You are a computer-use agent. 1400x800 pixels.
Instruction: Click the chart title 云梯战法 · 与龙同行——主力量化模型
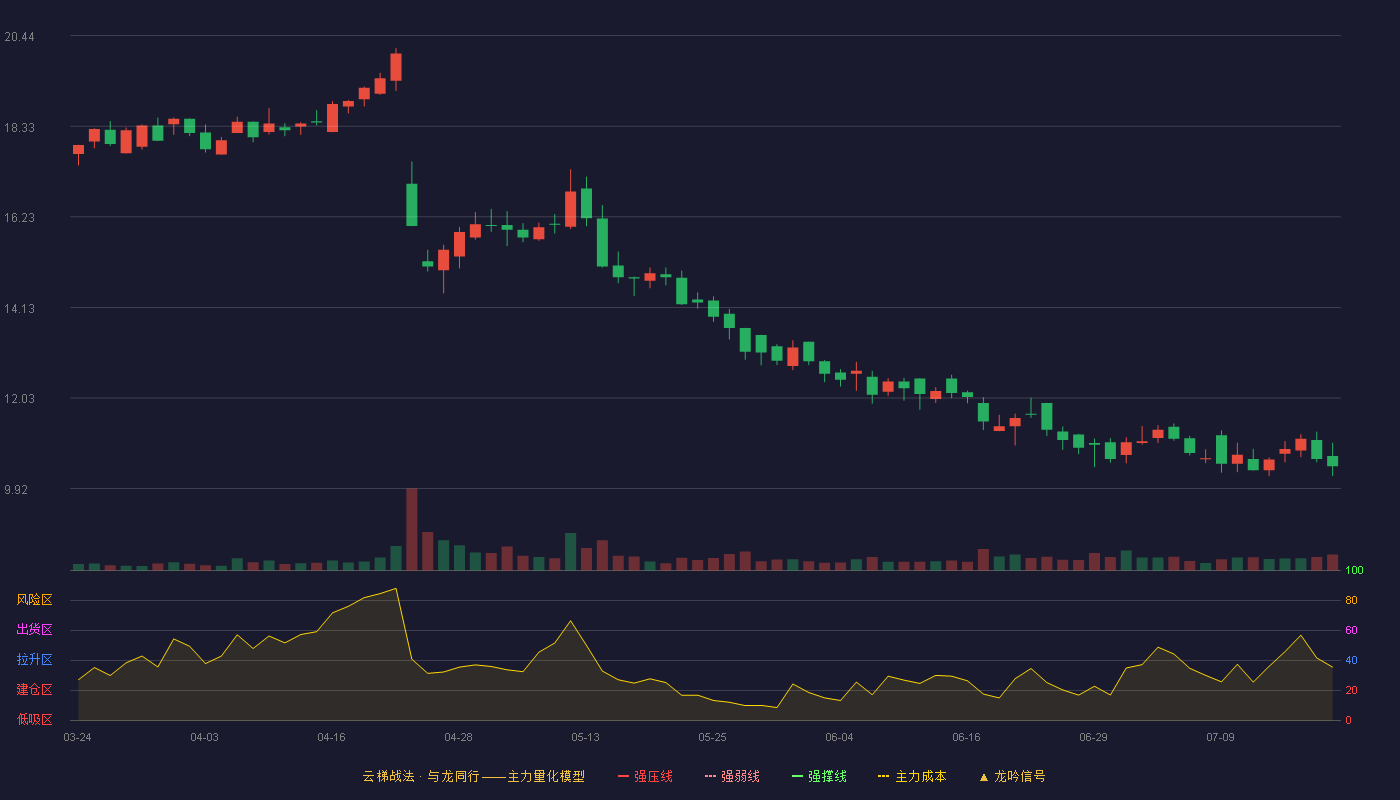click(x=474, y=776)
